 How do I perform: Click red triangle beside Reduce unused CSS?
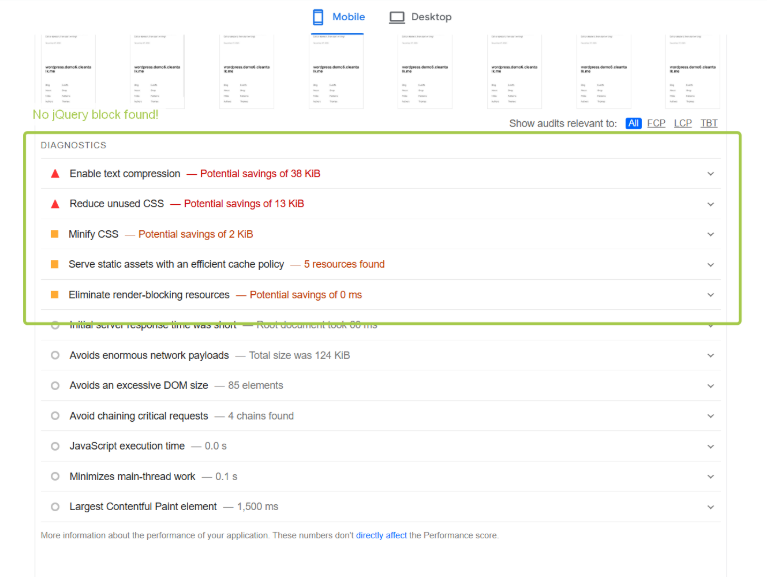(55, 204)
